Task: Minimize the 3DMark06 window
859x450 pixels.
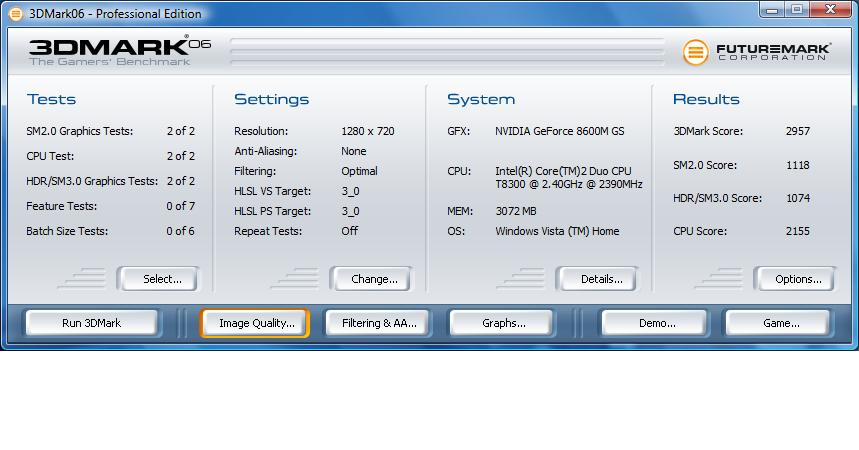Action: (772, 9)
